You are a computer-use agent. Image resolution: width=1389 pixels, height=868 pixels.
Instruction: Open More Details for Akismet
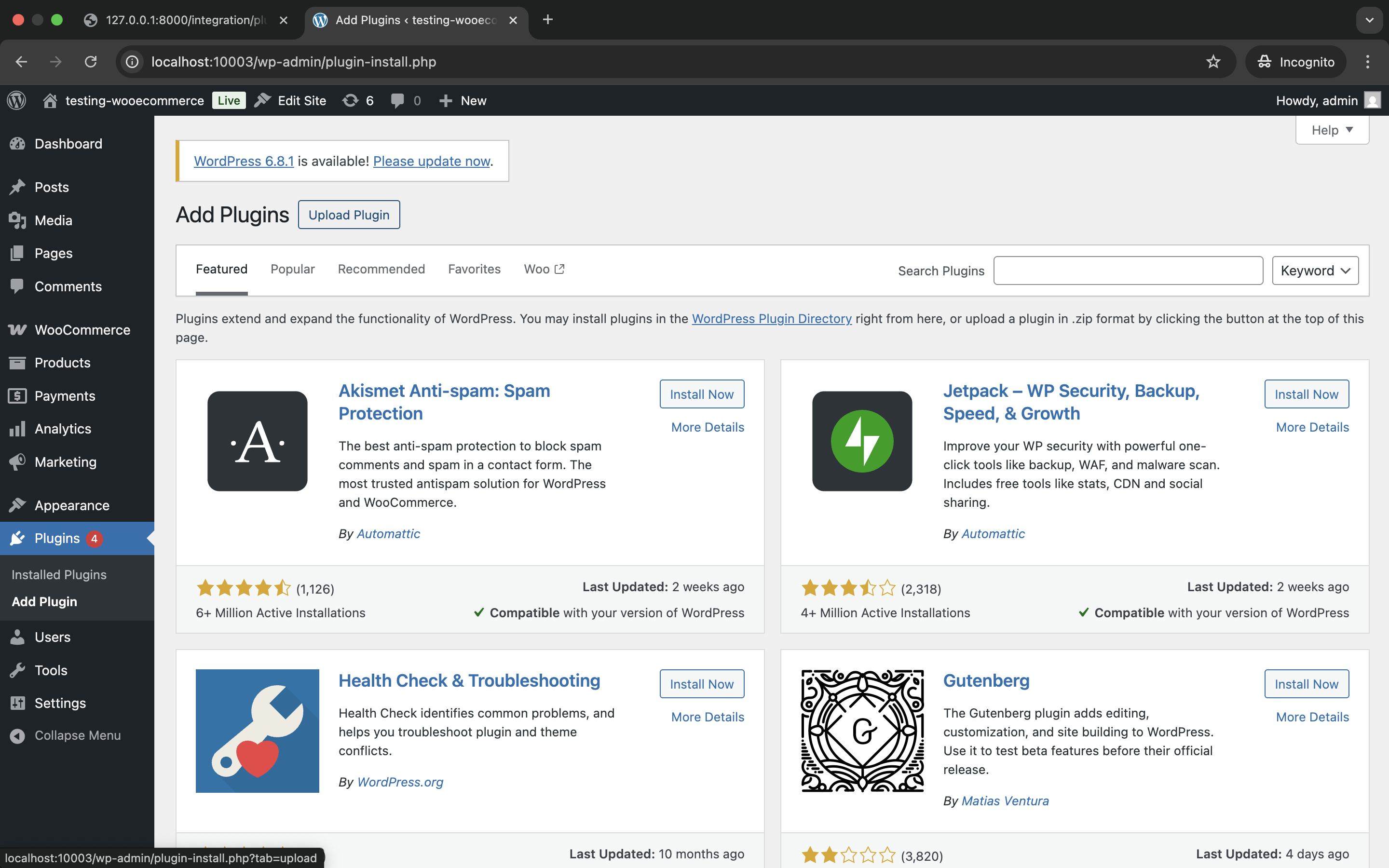707,427
